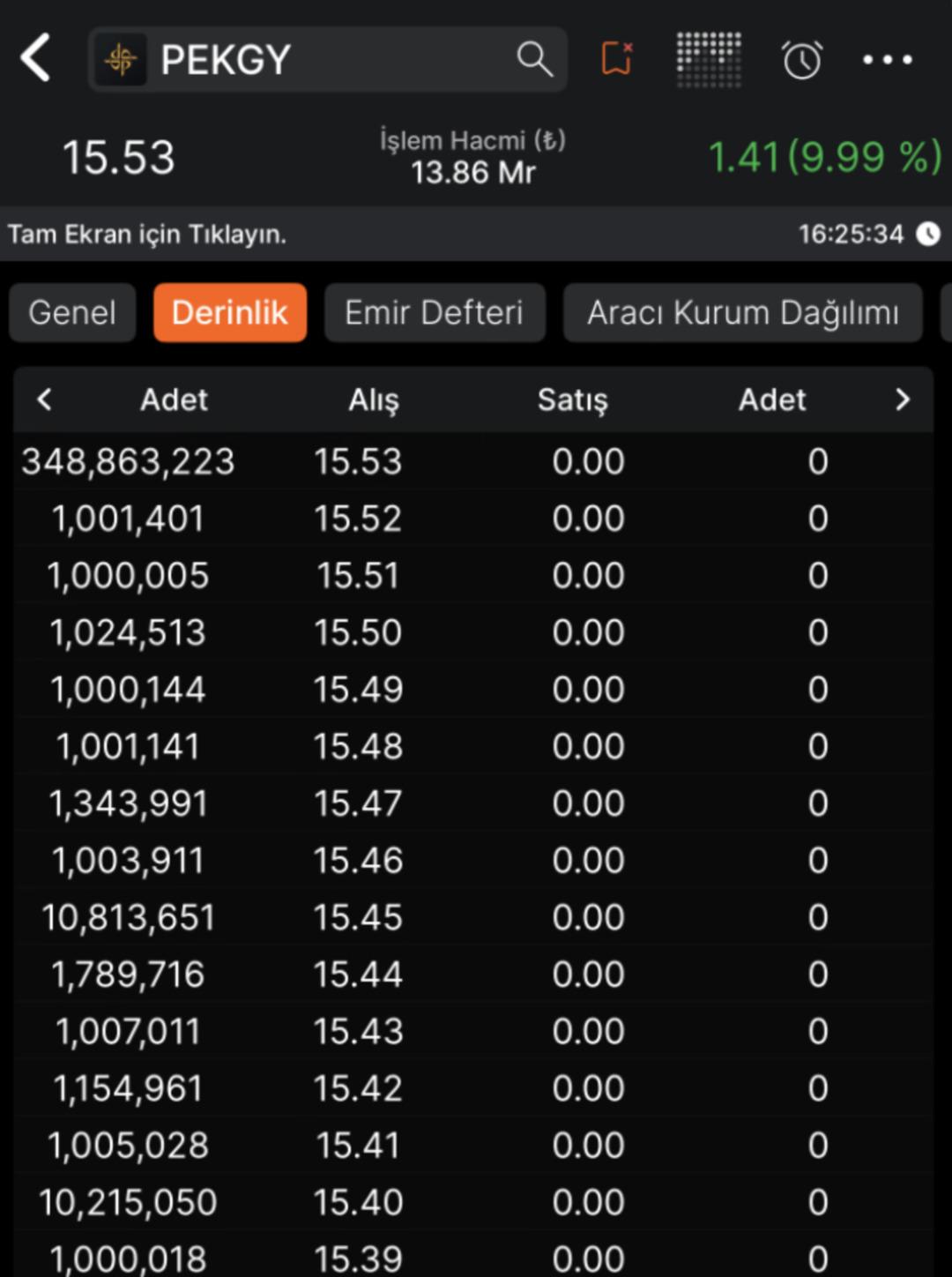Tap the 10,215,050 quantity at 15.40
952x1277 pixels.
click(128, 1202)
